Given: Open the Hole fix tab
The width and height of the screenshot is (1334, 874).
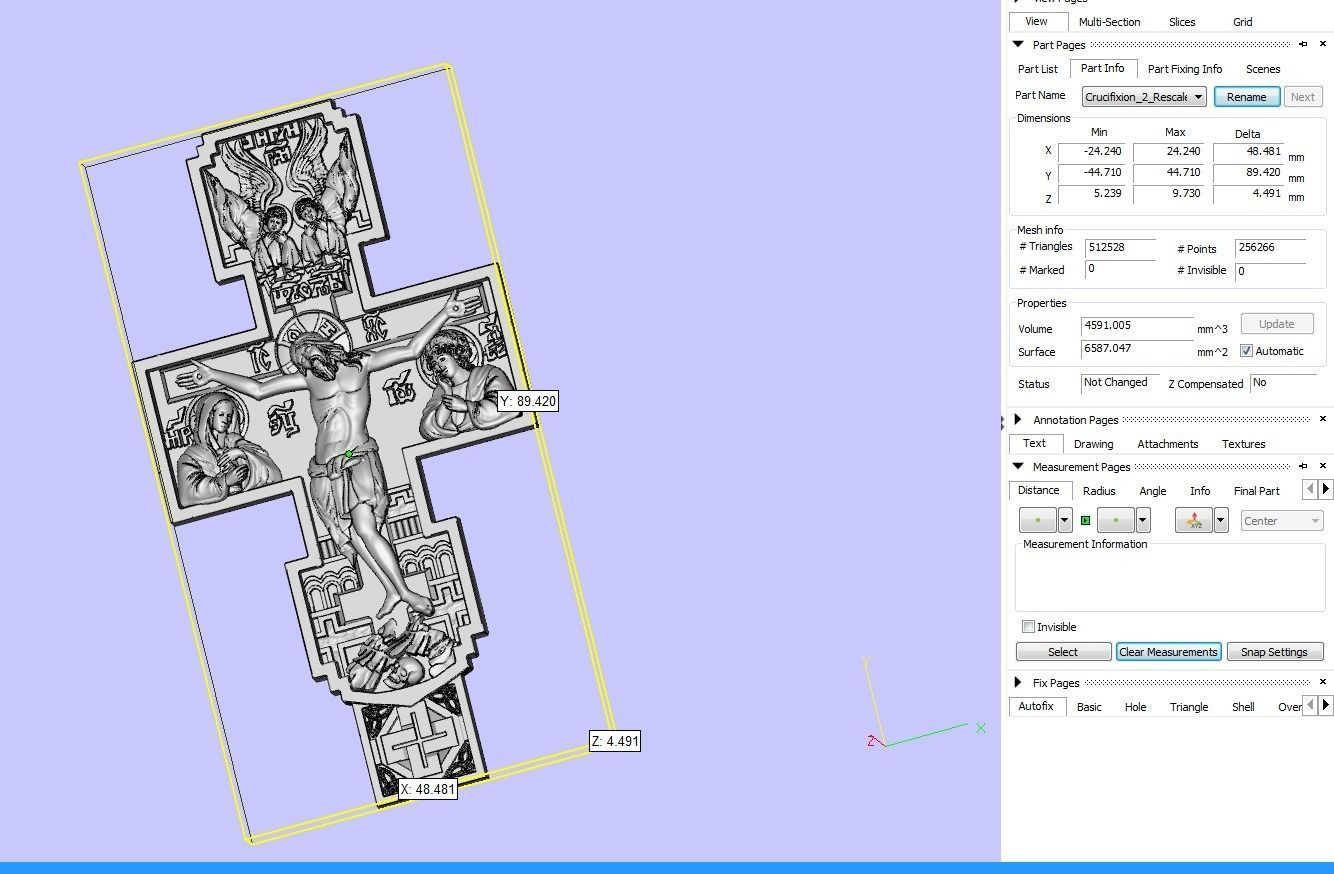Looking at the screenshot, I should pos(1135,707).
